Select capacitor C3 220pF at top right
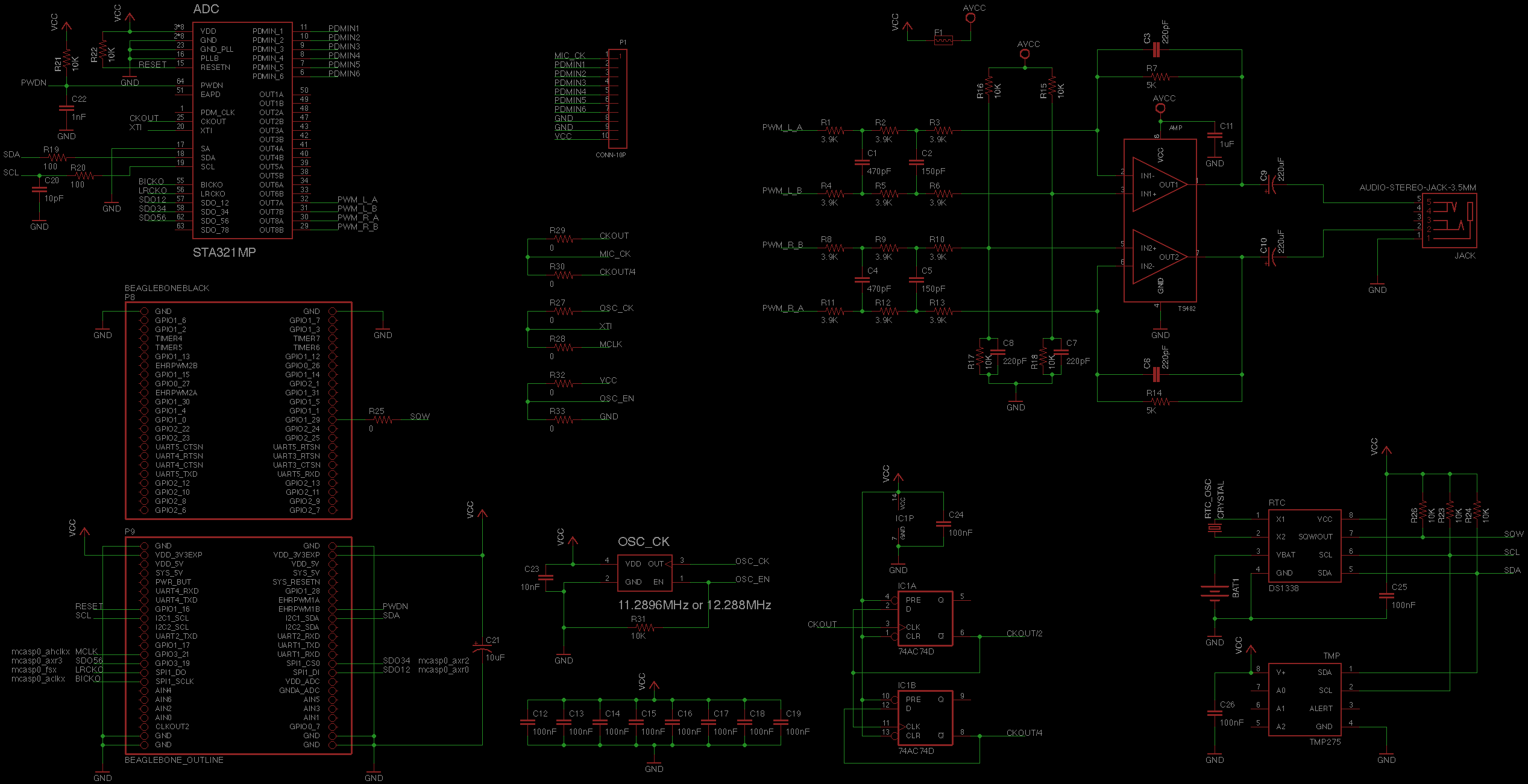This screenshot has width=1528, height=784. 1156,49
